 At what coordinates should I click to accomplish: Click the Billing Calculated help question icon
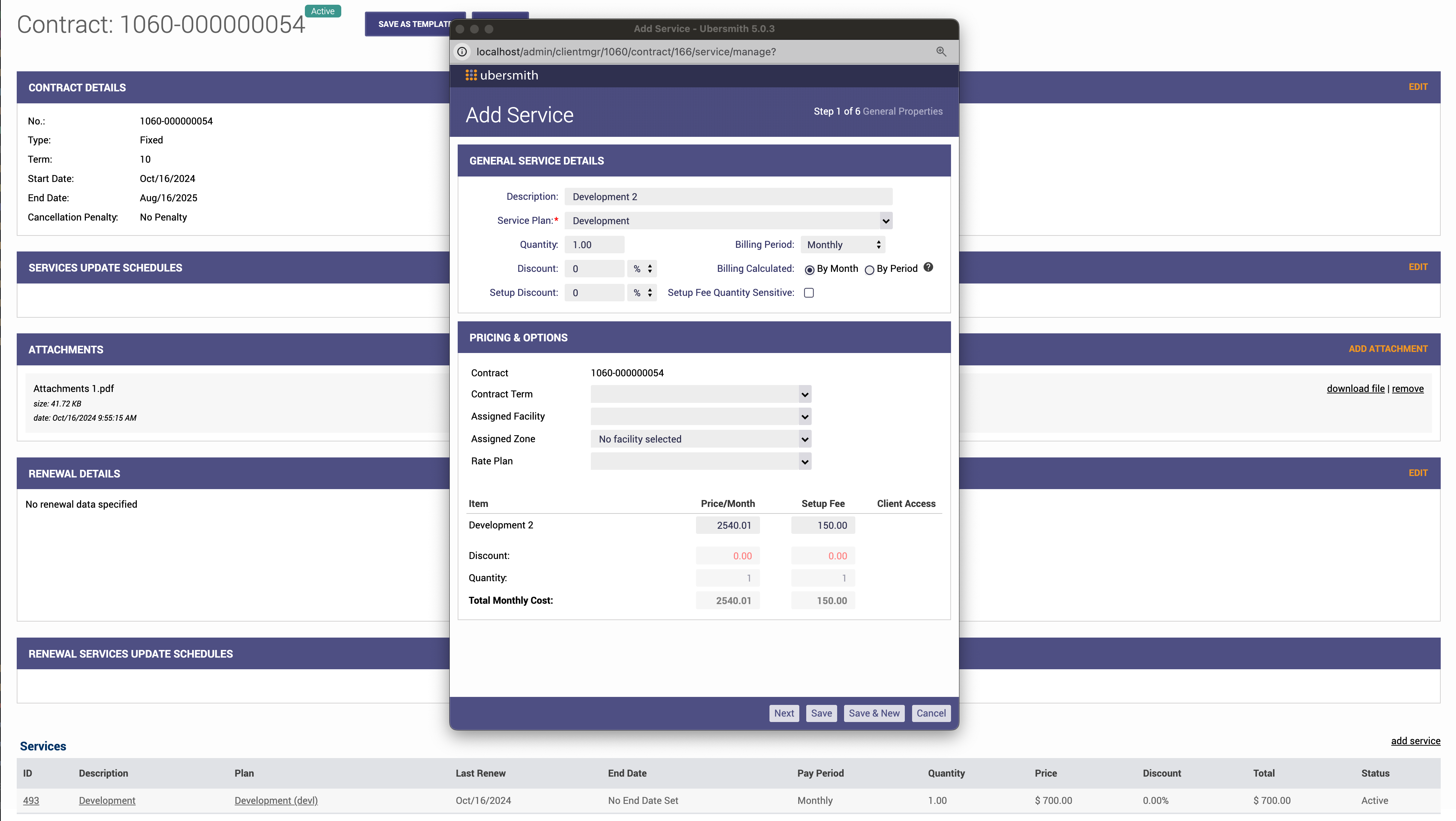[928, 267]
